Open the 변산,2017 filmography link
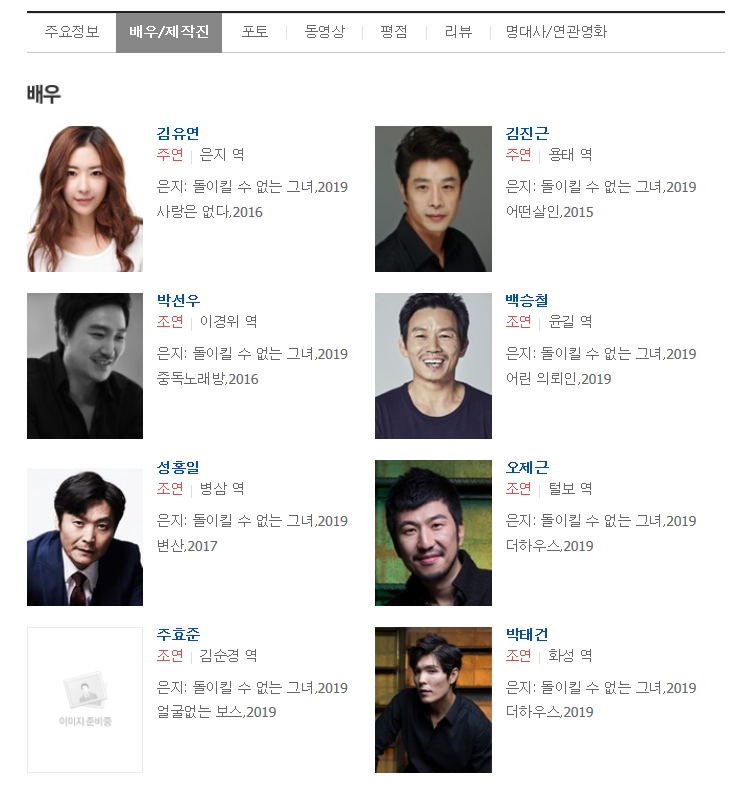Image resolution: width=733 pixels, height=804 pixels. 187,546
